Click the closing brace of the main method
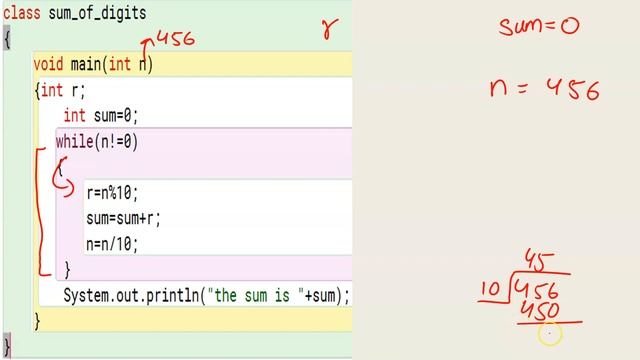This screenshot has height=360, width=640. coord(37,321)
